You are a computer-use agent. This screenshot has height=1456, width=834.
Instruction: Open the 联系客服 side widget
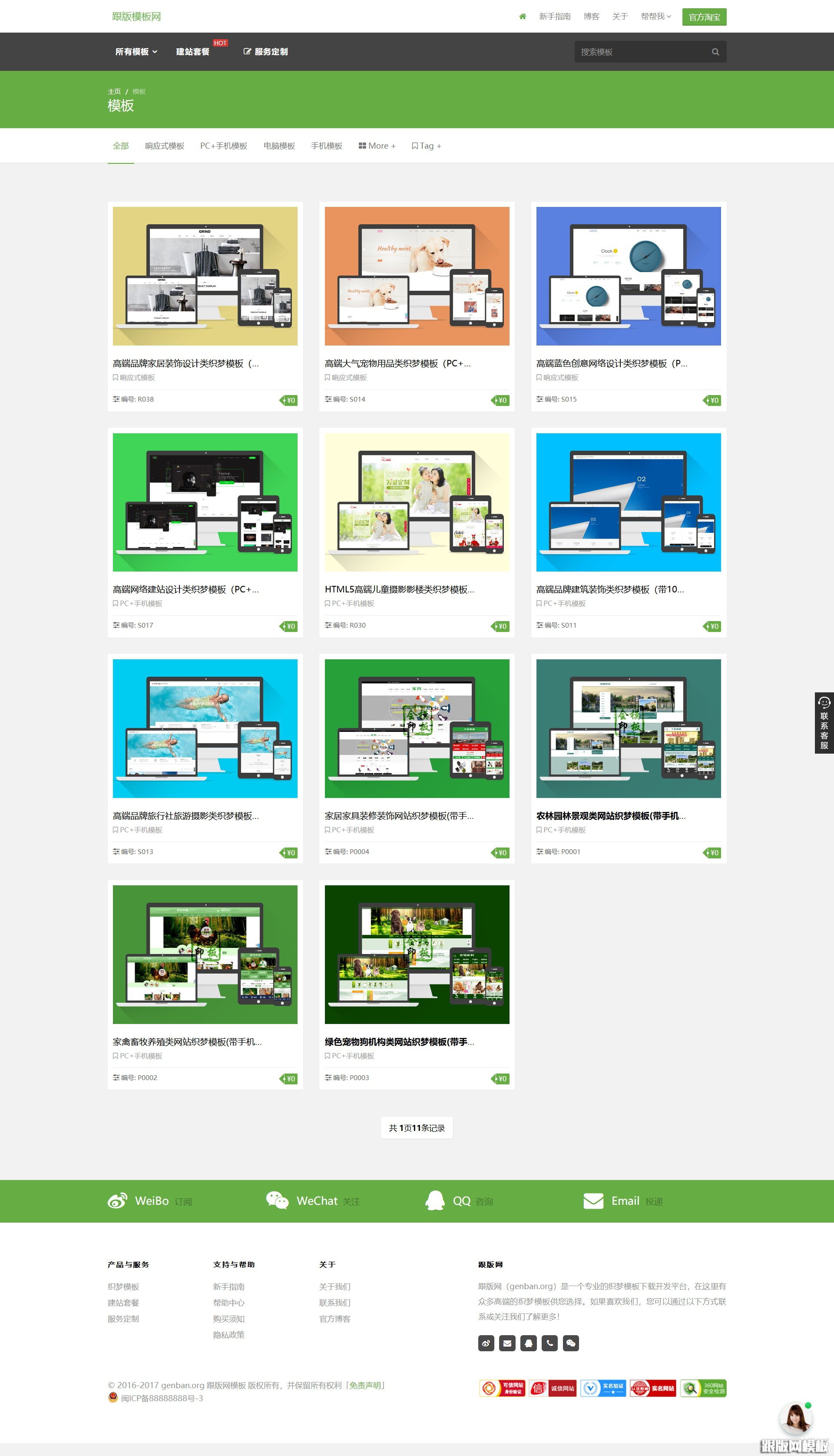point(824,722)
